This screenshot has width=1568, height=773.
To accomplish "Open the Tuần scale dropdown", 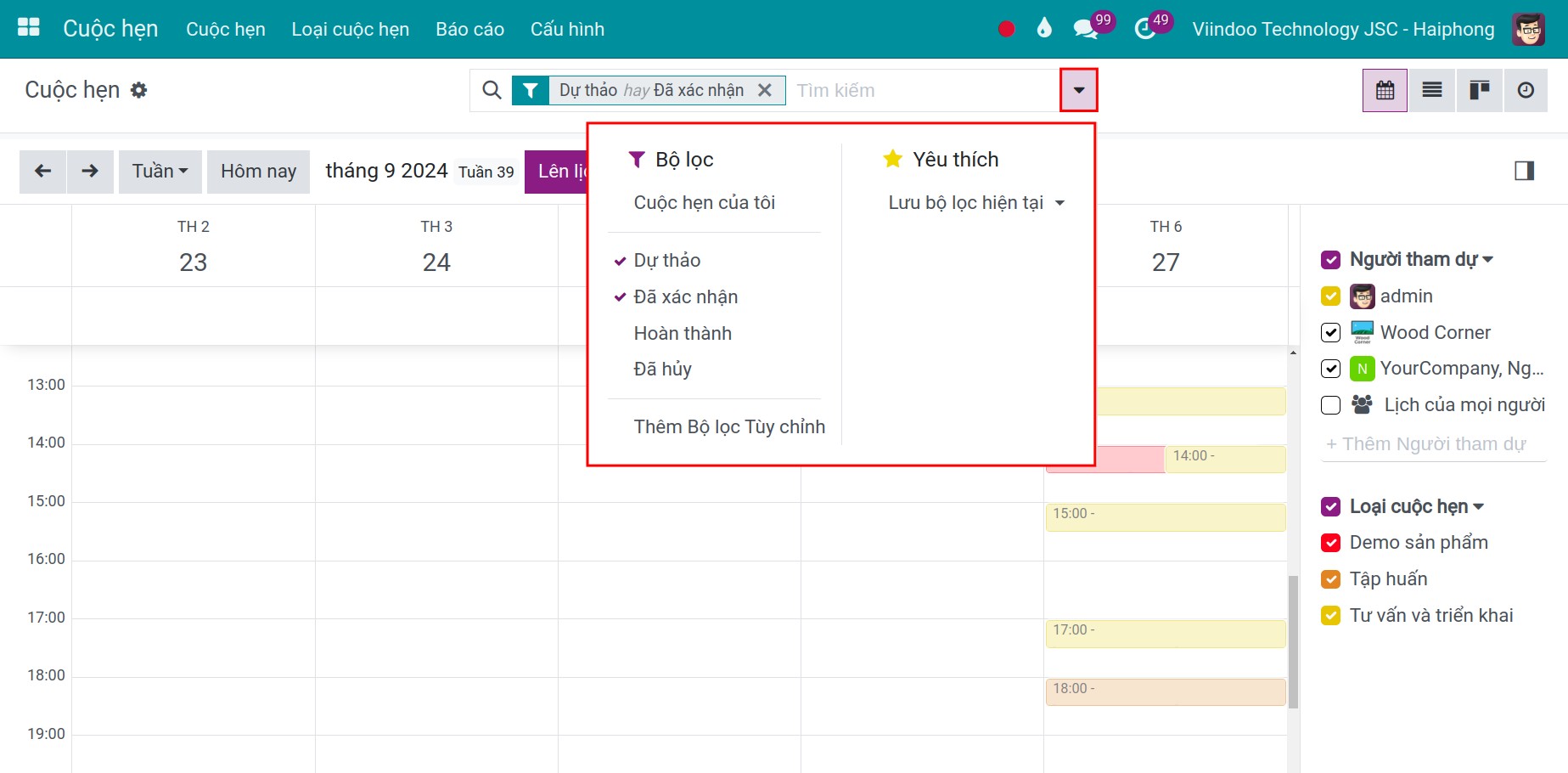I will coord(160,172).
